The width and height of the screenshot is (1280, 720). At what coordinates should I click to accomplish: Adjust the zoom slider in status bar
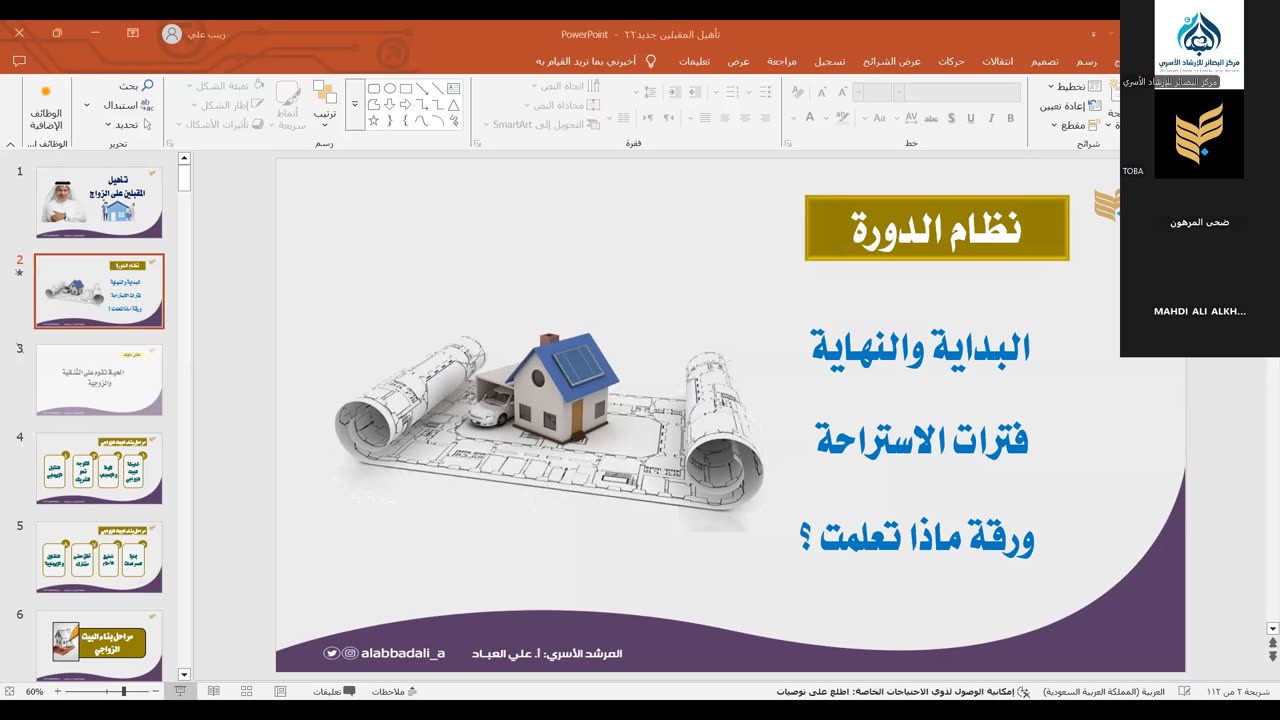pyautogui.click(x=124, y=691)
